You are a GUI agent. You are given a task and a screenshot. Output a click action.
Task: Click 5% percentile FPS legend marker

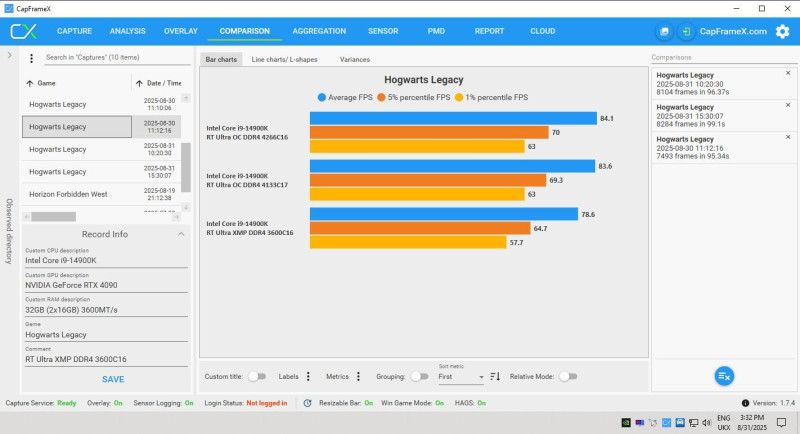[381, 97]
